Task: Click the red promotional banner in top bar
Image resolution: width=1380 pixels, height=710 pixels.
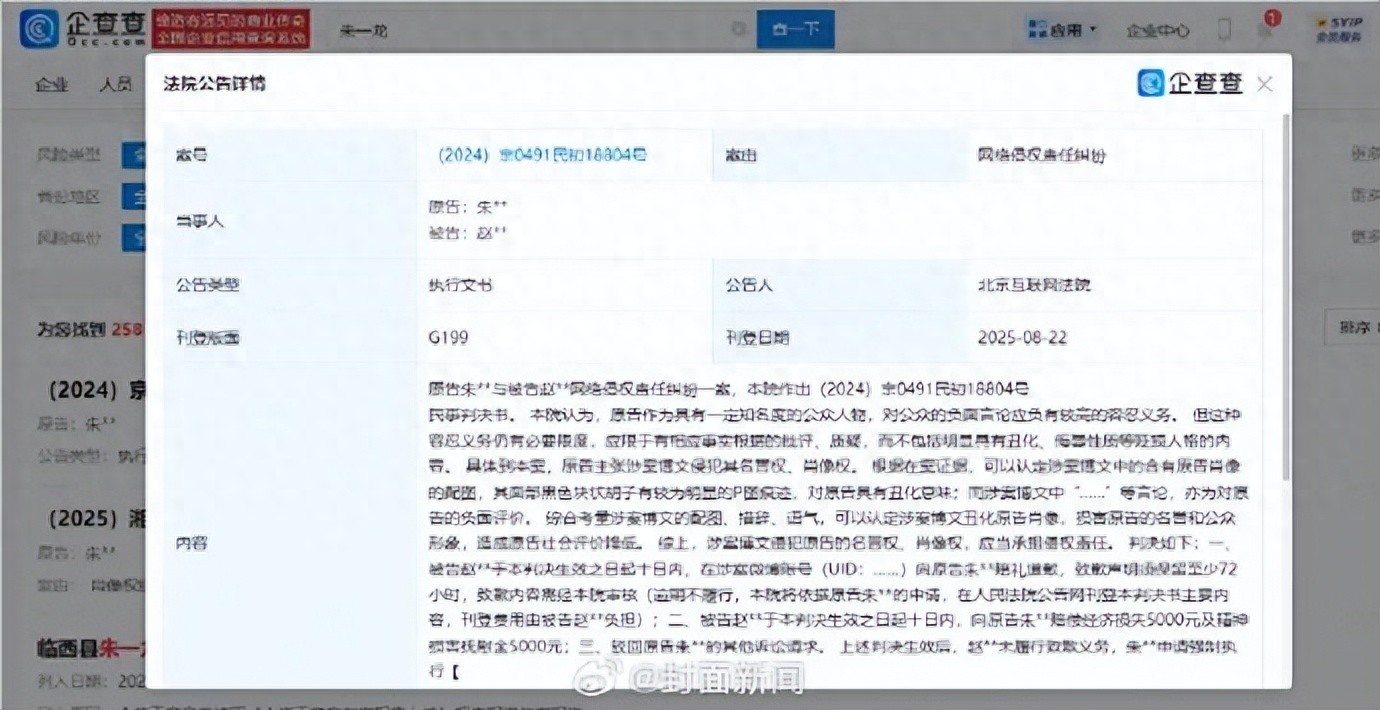Action: [228, 28]
